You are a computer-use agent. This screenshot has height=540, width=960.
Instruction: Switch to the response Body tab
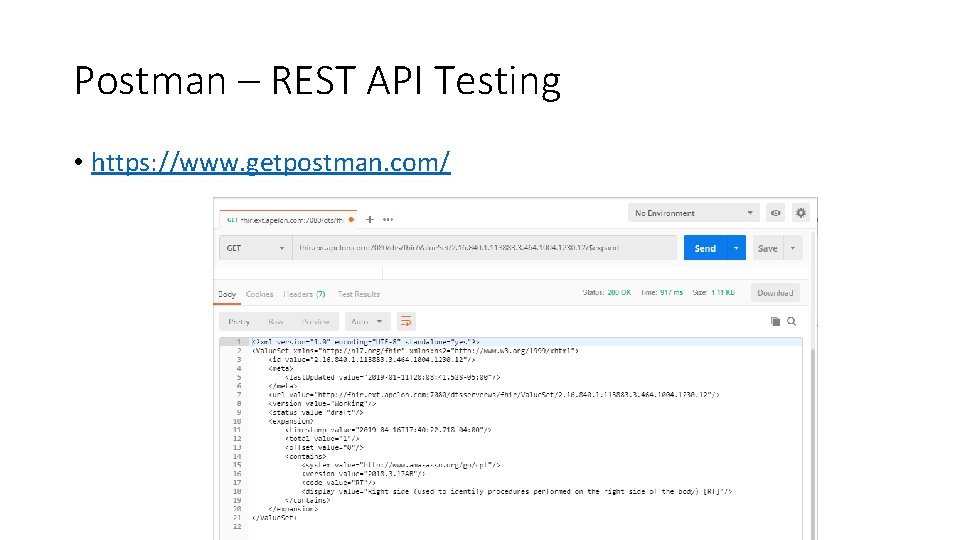(x=227, y=294)
